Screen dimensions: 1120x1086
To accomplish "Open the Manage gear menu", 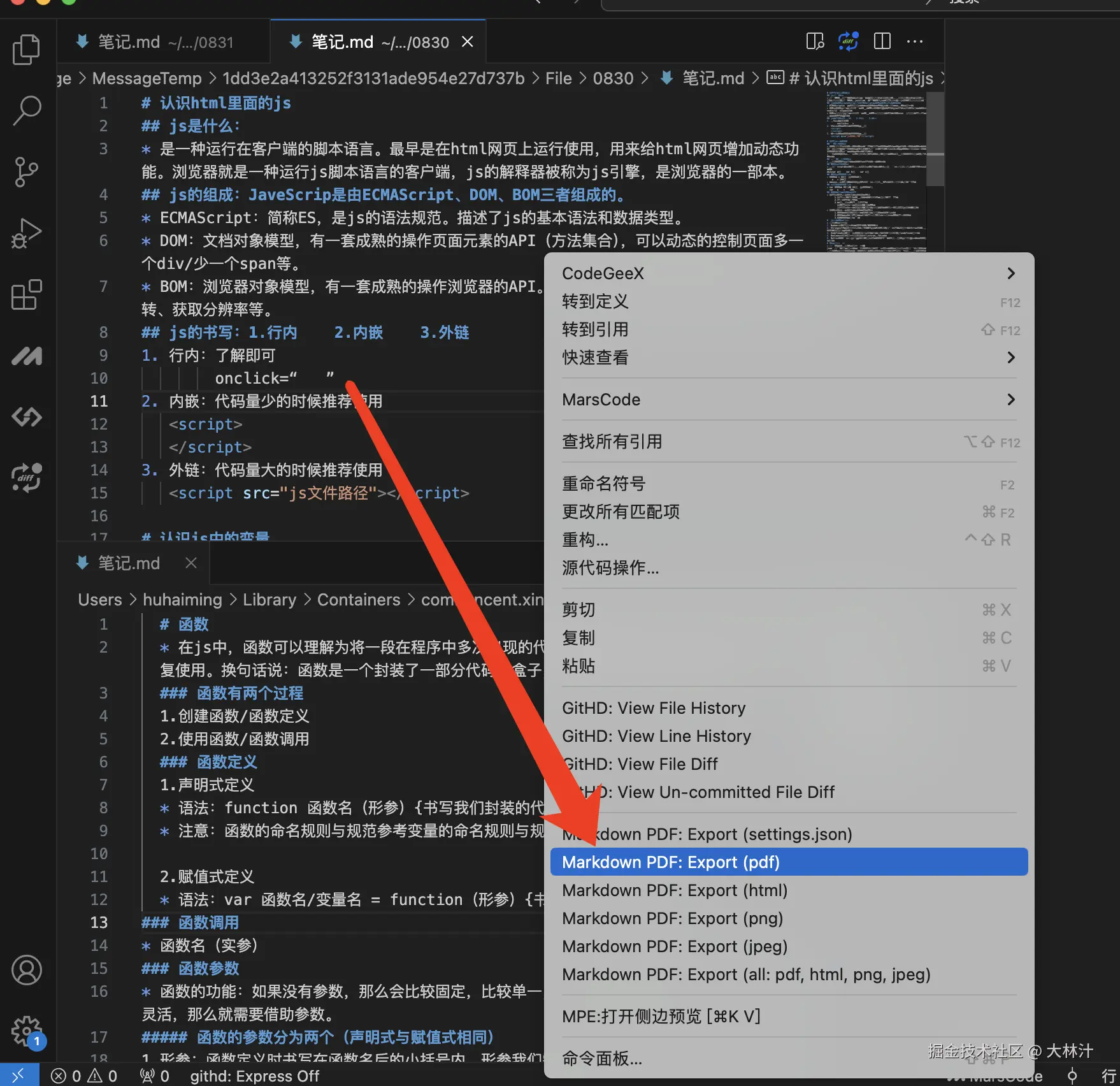I will pos(27,1031).
